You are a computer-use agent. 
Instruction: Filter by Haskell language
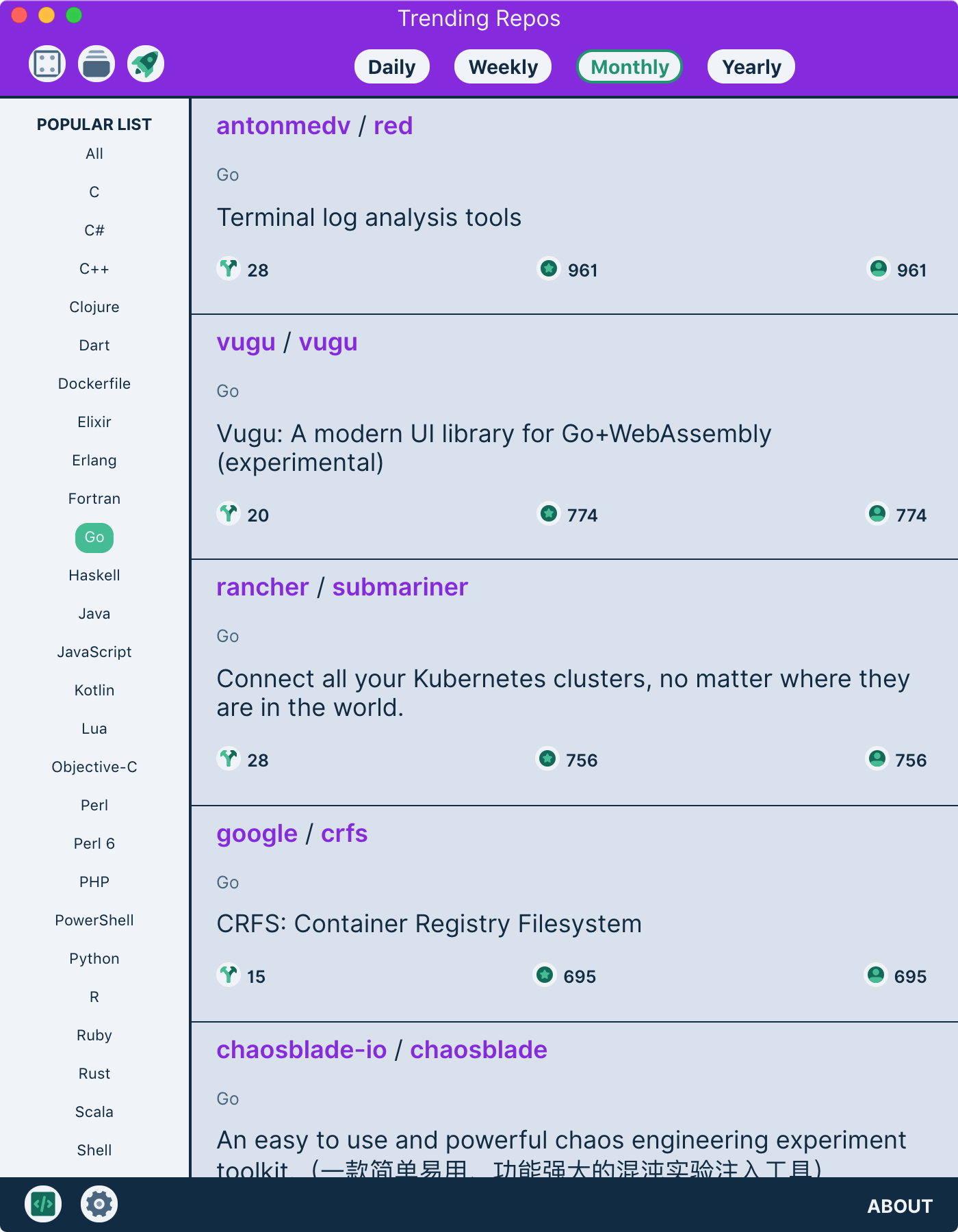[94, 576]
